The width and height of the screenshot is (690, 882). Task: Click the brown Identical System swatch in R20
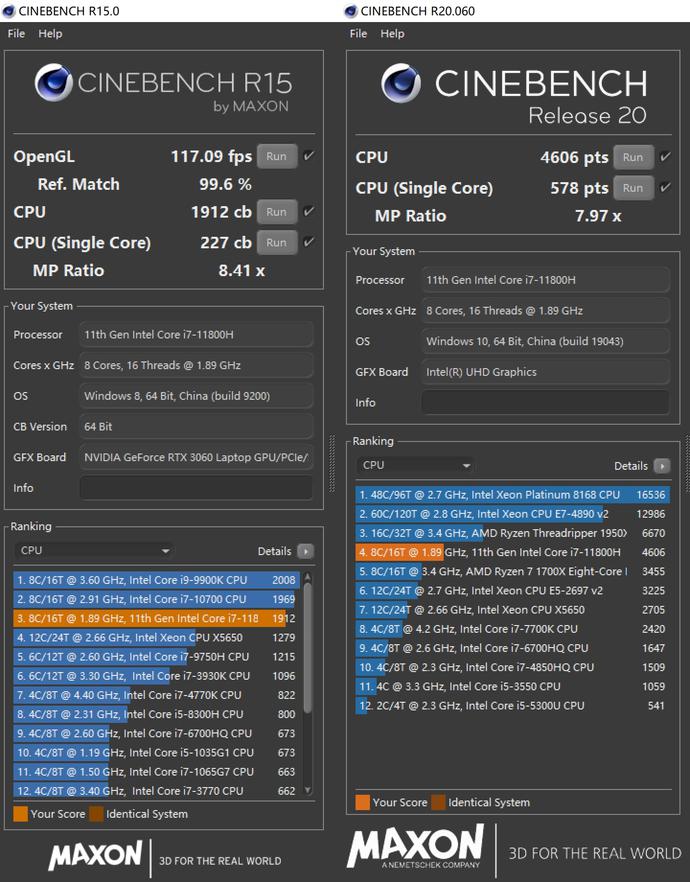click(x=438, y=802)
